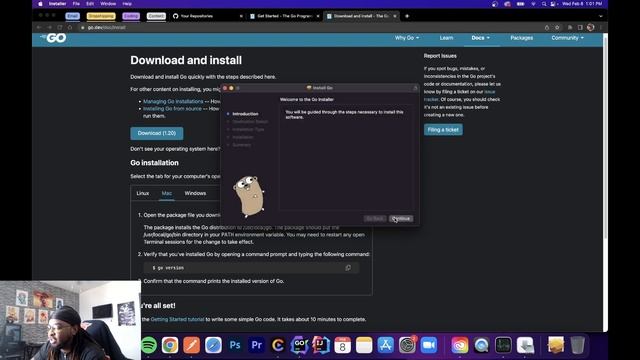Open the Edit menu
This screenshot has height=360, width=640.
tap(90, 4)
